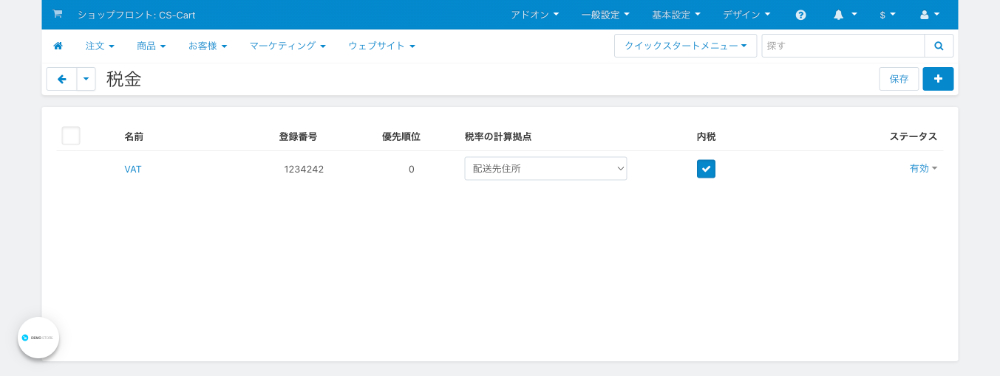The image size is (1000, 376).
Task: Click the 登録番号 column header
Action: point(298,136)
